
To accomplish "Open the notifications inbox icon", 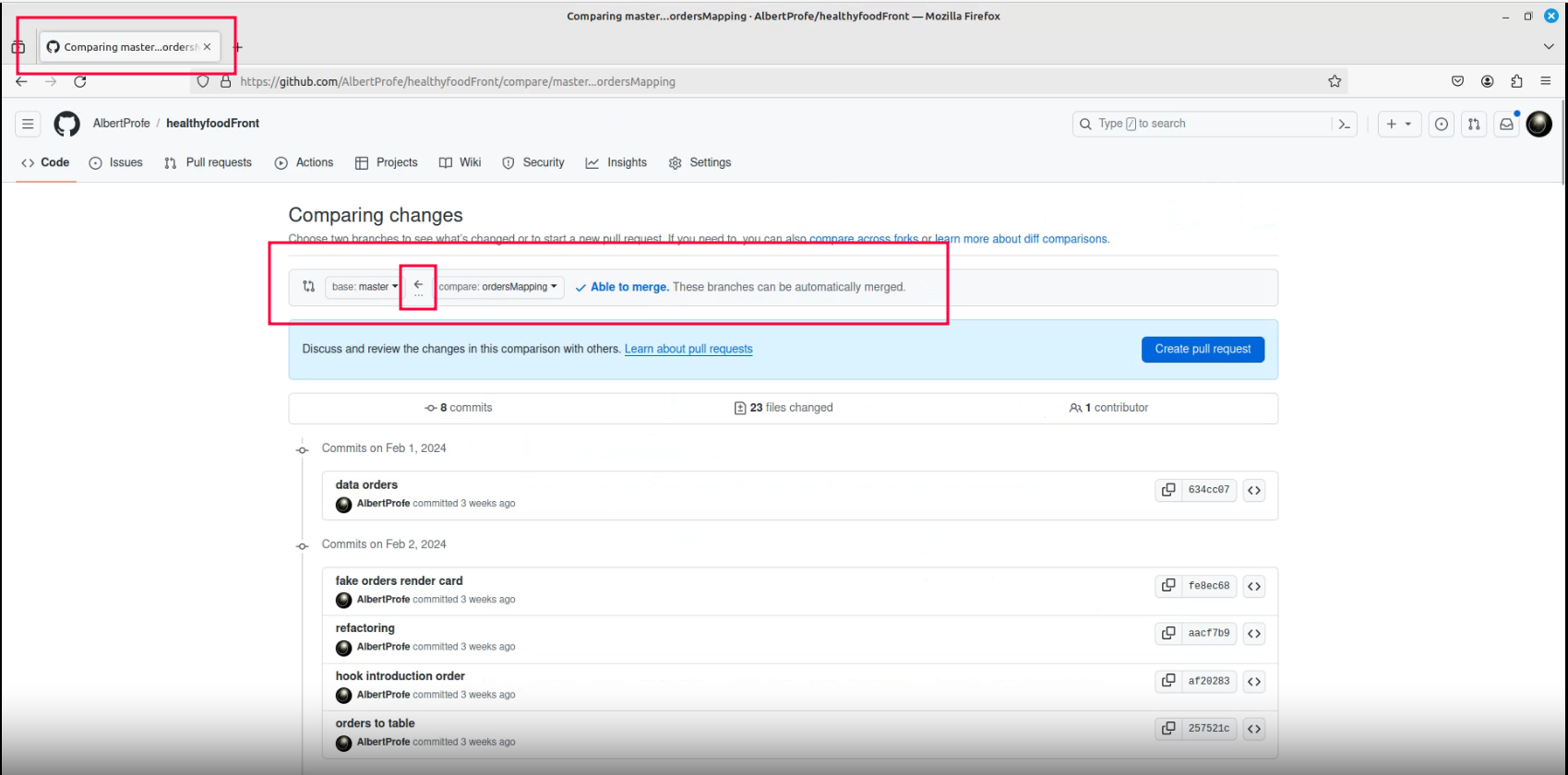I will [1506, 124].
